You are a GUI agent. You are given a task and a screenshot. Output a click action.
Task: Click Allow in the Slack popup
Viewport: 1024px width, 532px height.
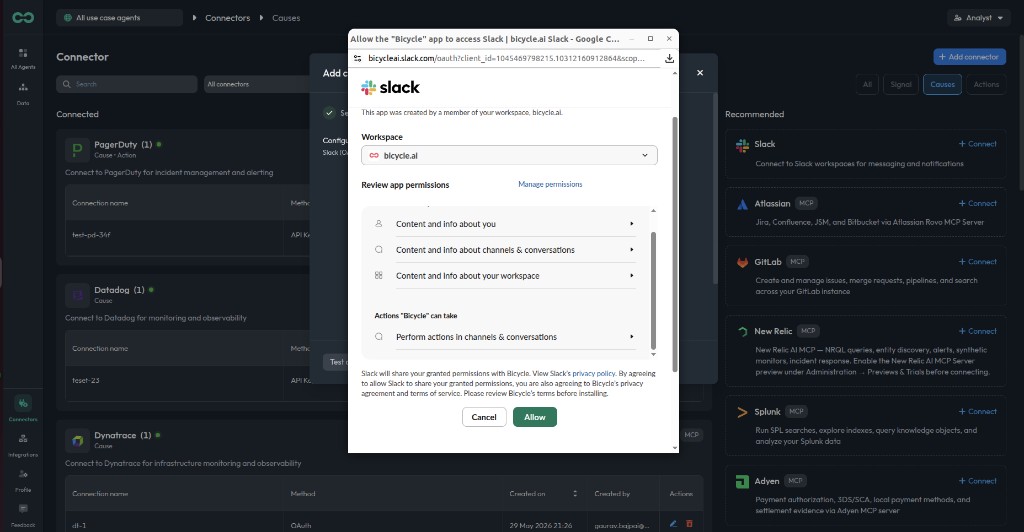(x=535, y=417)
